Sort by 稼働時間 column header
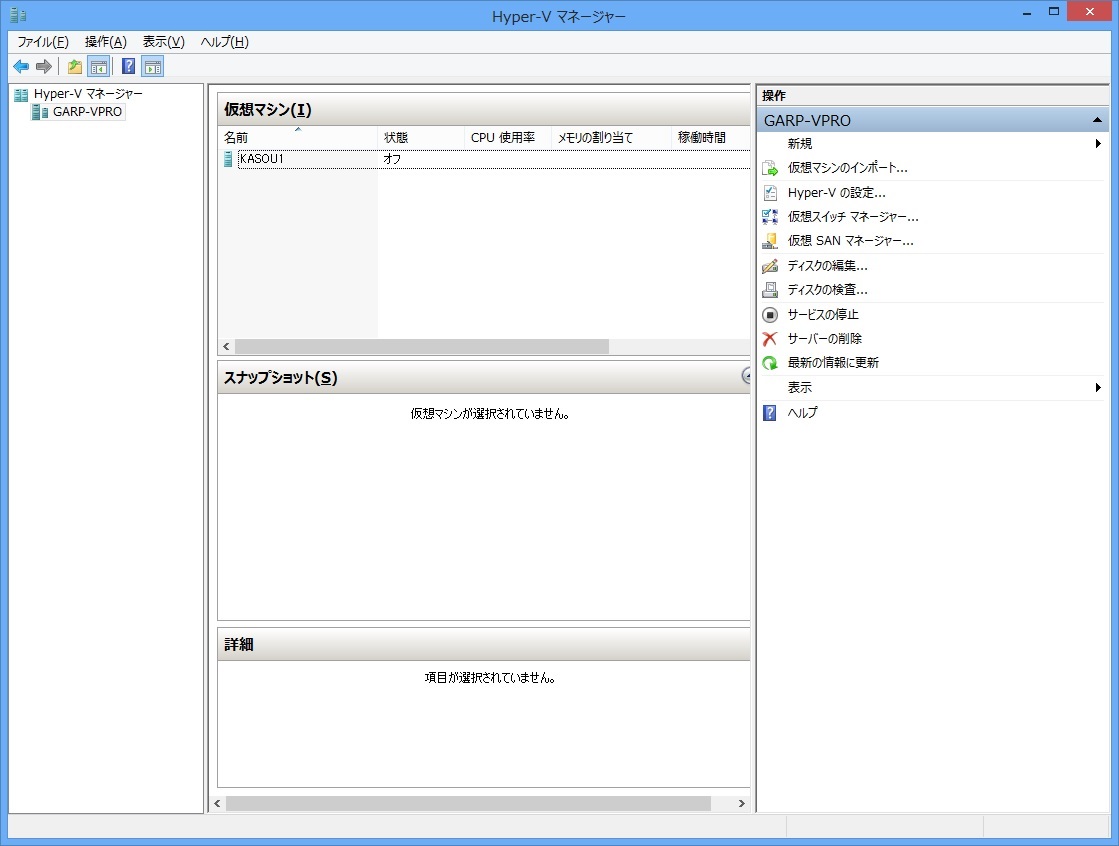1119x846 pixels. pyautogui.click(x=711, y=138)
